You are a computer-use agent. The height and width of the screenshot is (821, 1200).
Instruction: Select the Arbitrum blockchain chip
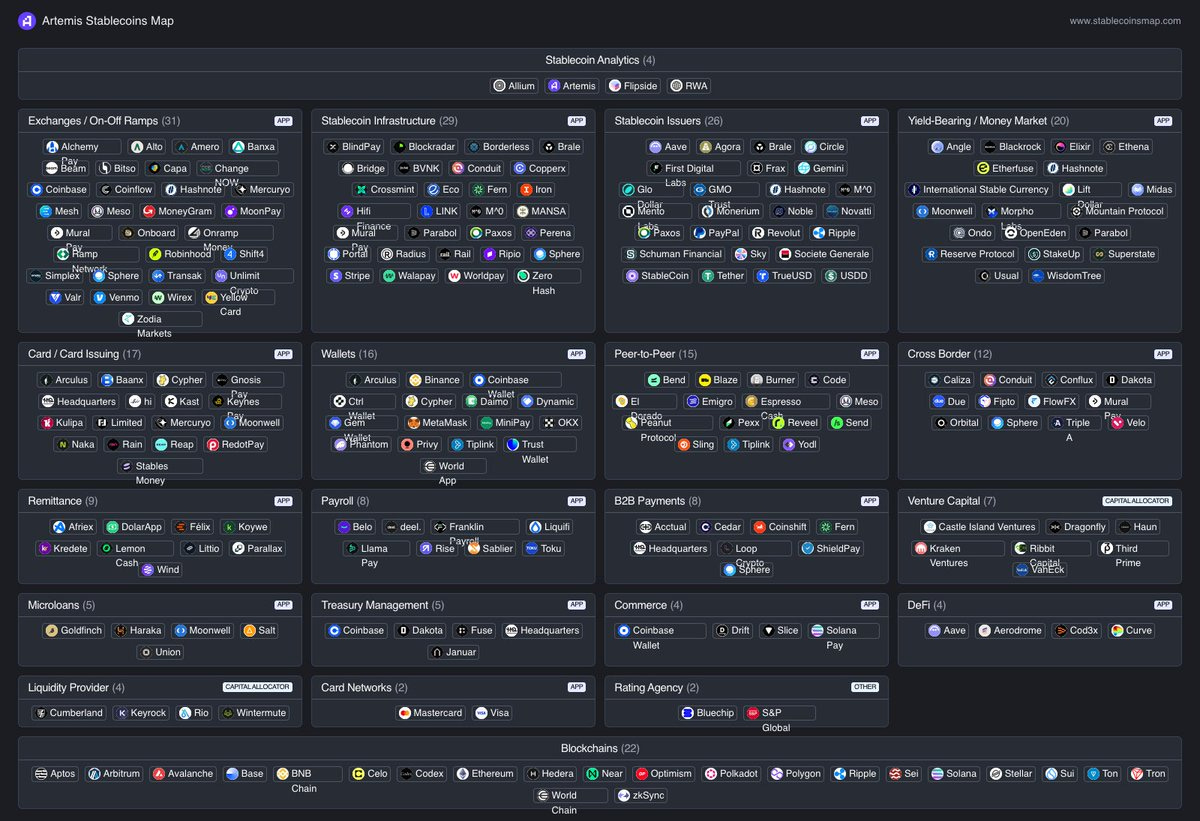[115, 774]
